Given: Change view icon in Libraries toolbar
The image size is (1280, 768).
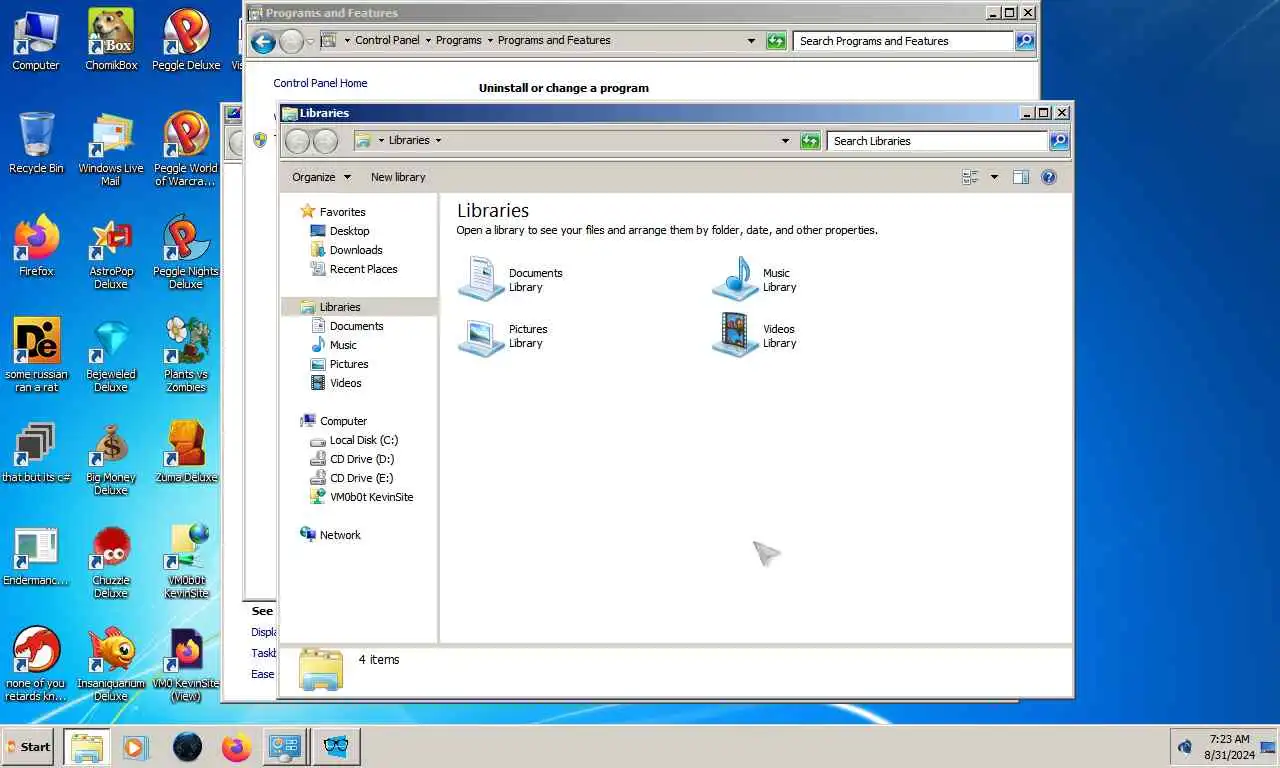Looking at the screenshot, I should tap(970, 177).
